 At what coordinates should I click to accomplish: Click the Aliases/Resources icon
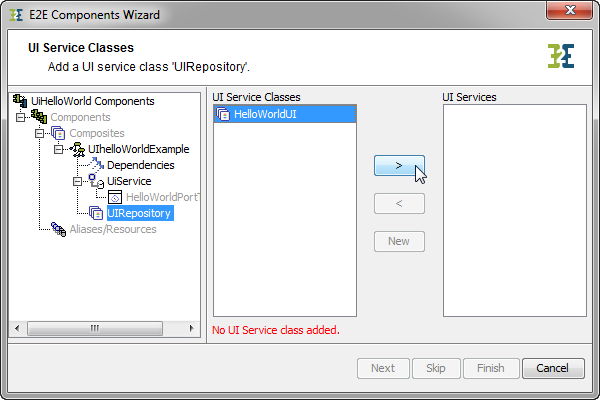[58, 229]
